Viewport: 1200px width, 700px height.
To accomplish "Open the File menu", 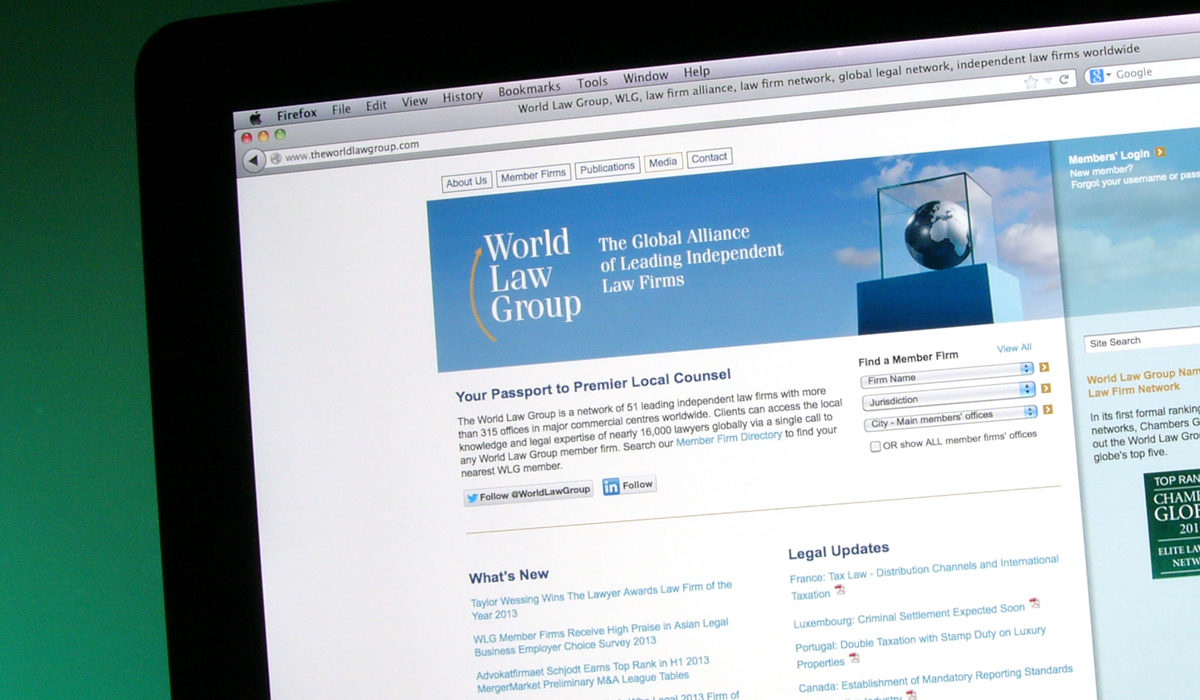I will (342, 109).
